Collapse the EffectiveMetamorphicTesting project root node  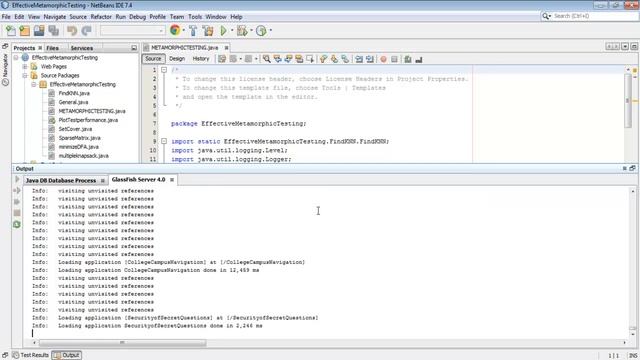[16, 58]
